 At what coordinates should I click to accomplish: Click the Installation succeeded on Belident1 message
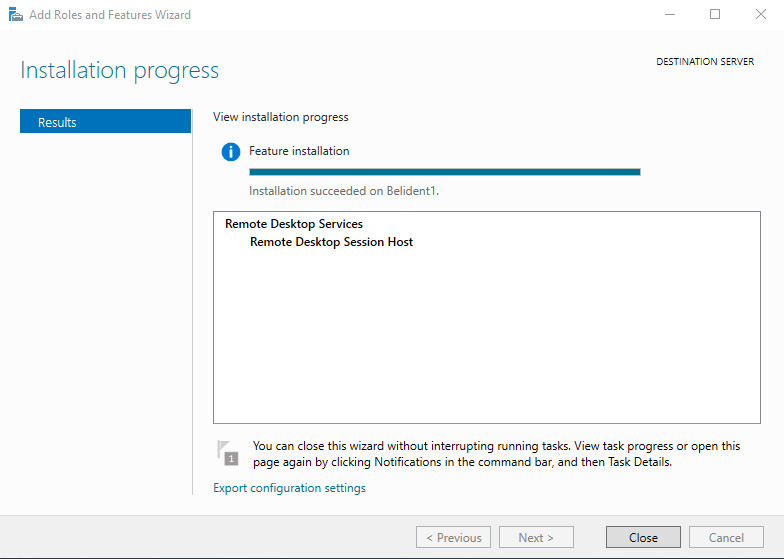click(344, 190)
